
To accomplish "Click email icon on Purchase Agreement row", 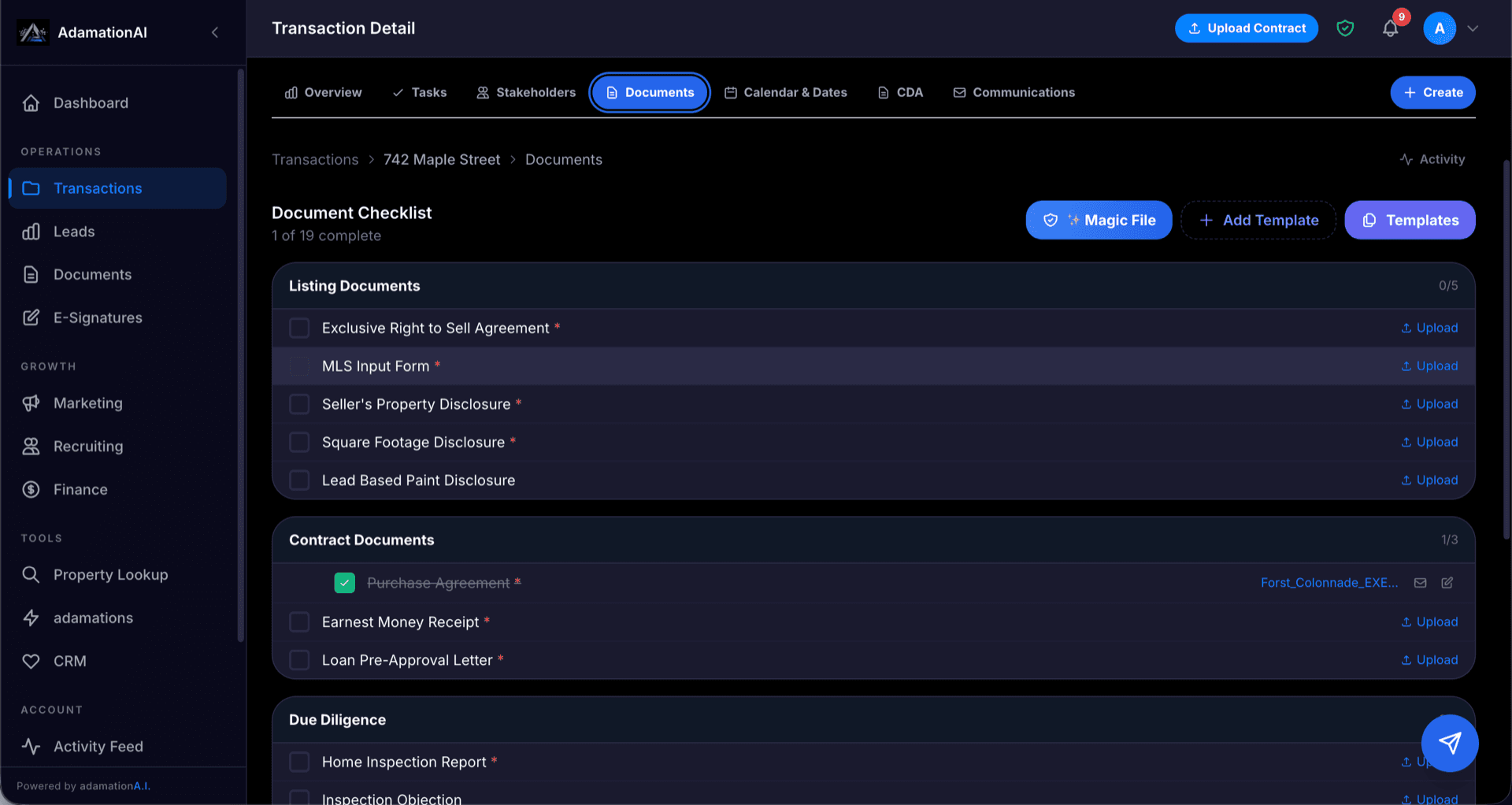I will 1420,583.
